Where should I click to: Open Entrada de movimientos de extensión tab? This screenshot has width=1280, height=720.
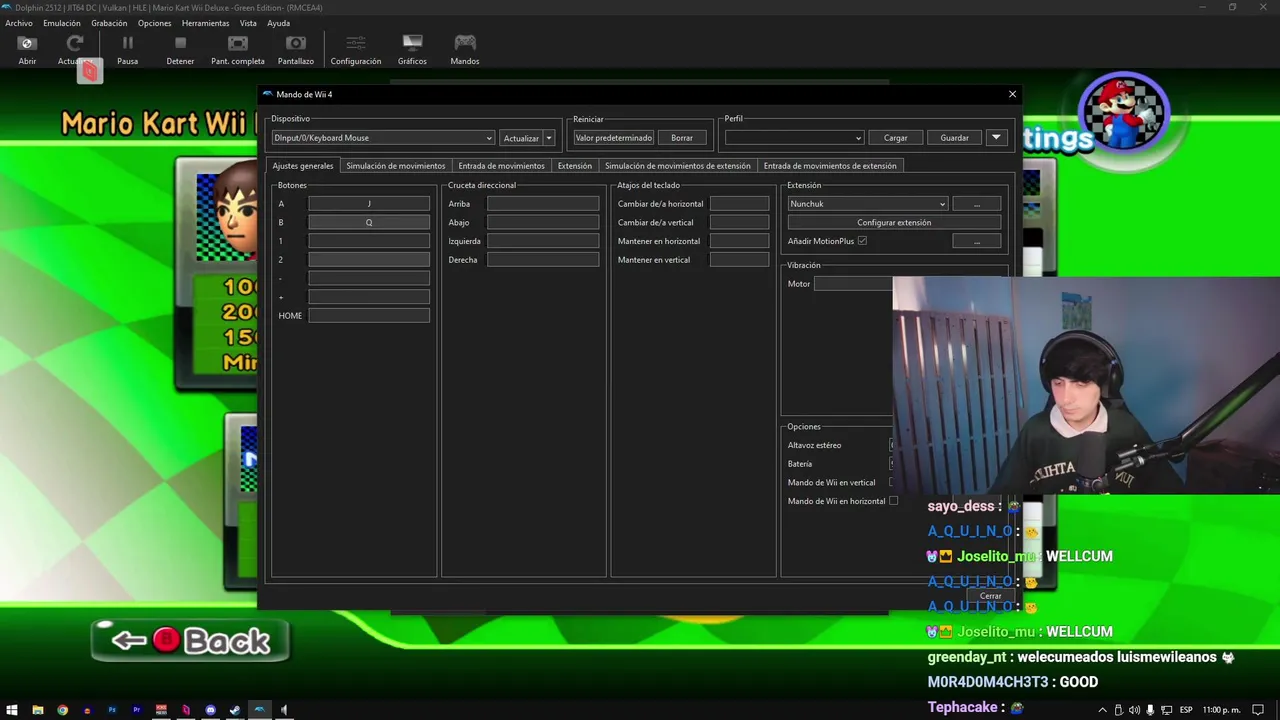pos(830,166)
